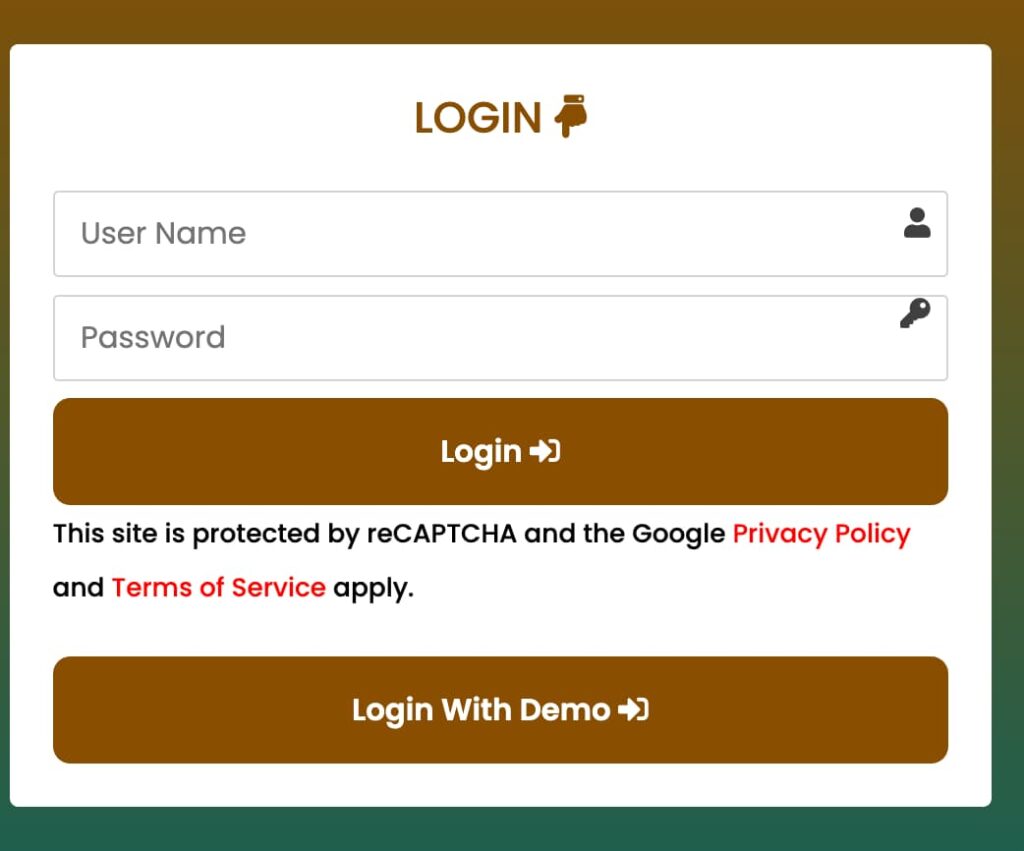
Task: Click the pointing hand icon beside LOGIN
Action: point(571,116)
